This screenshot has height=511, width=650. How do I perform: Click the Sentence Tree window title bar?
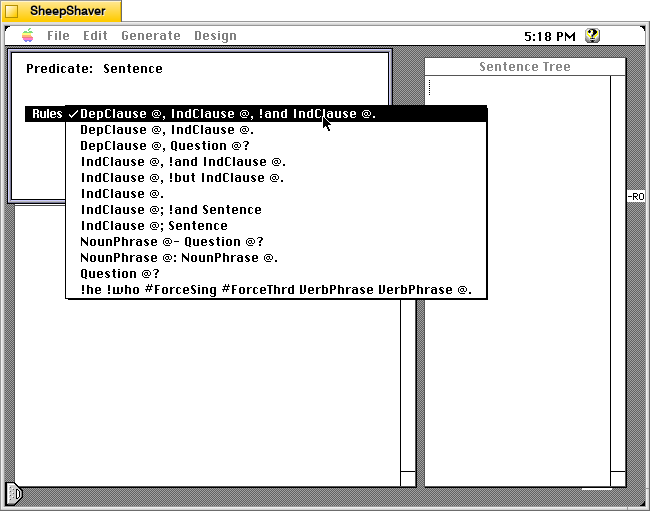click(525, 67)
